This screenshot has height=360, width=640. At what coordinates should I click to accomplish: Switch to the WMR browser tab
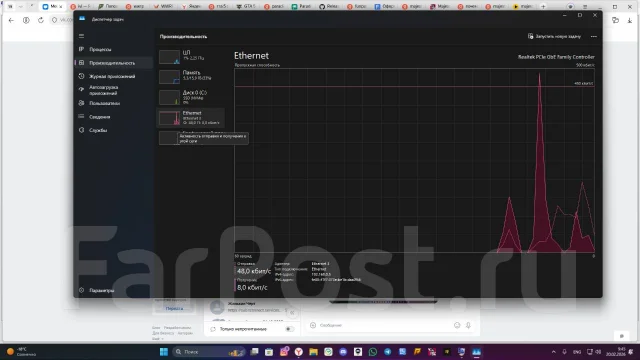163,7
